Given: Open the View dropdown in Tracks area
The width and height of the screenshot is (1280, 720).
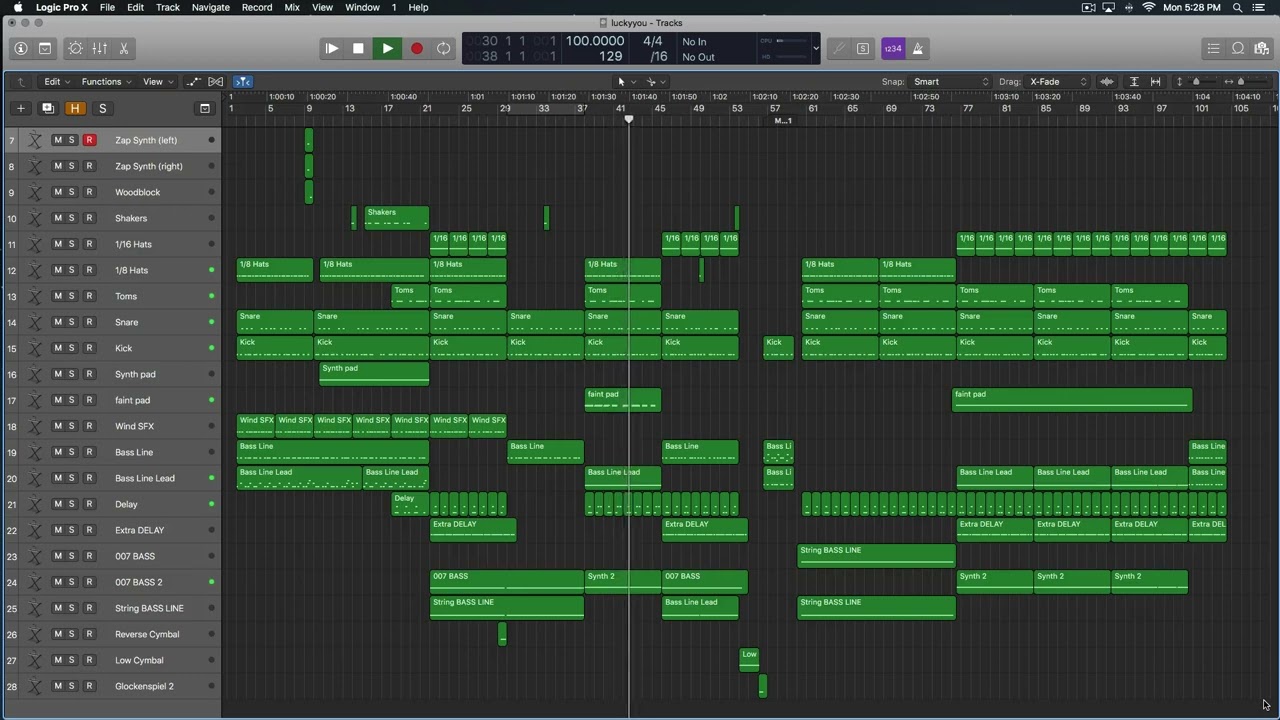Looking at the screenshot, I should tap(157, 81).
